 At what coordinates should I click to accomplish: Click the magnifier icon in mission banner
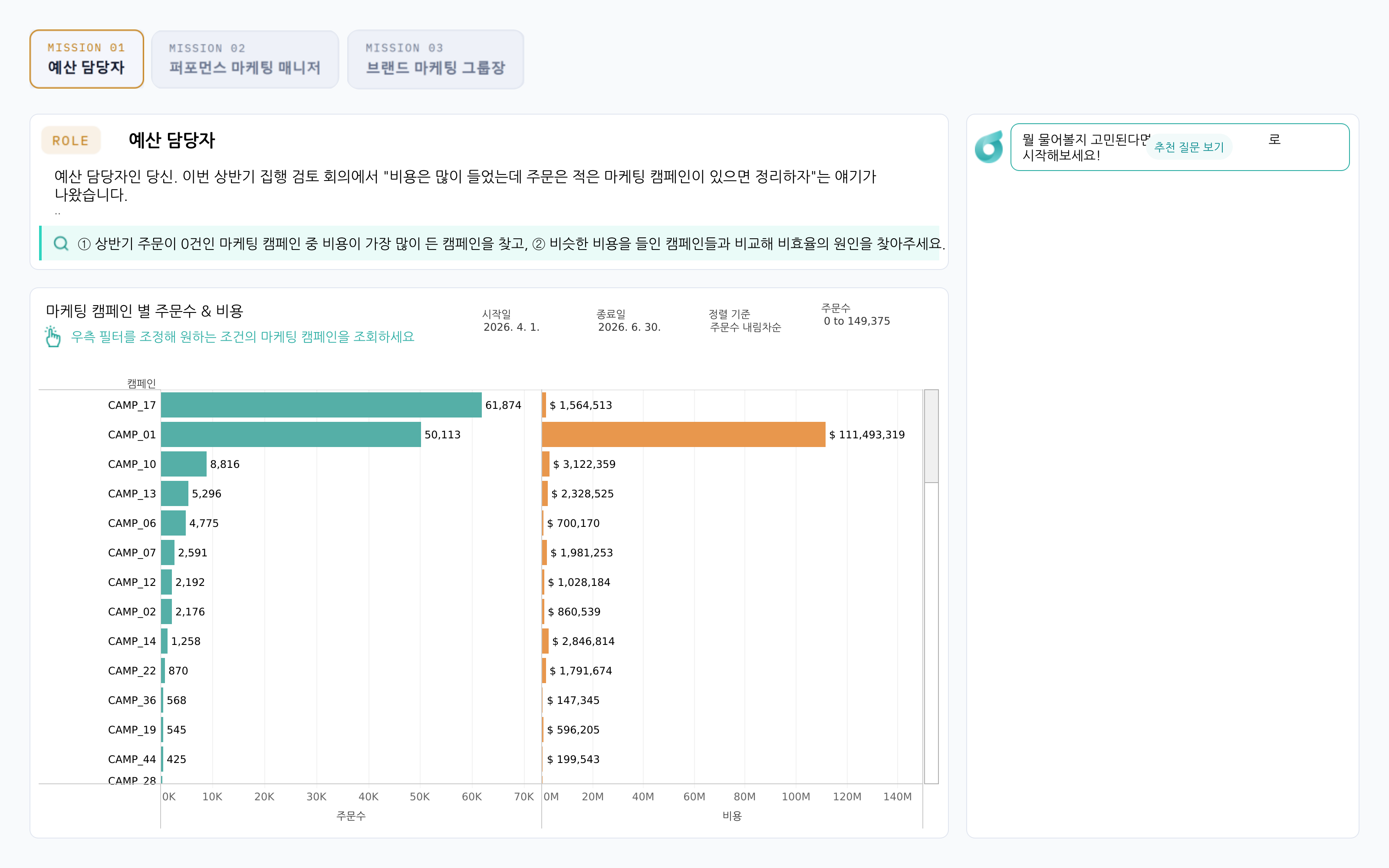click(61, 243)
